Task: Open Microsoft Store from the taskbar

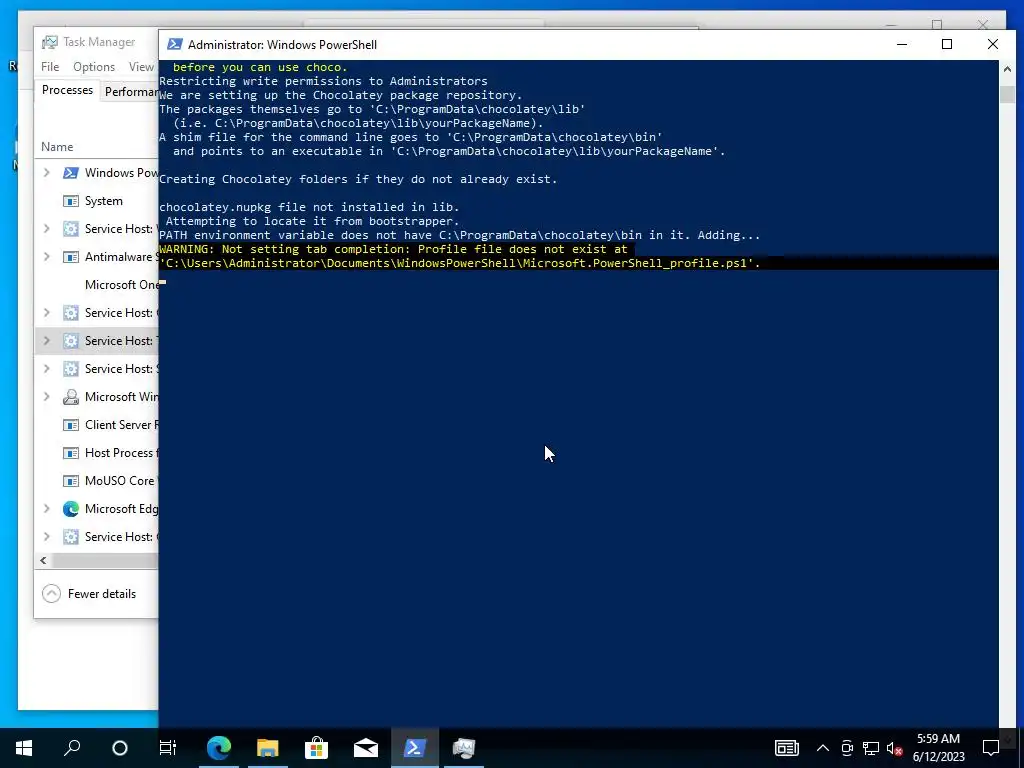Action: [x=317, y=748]
